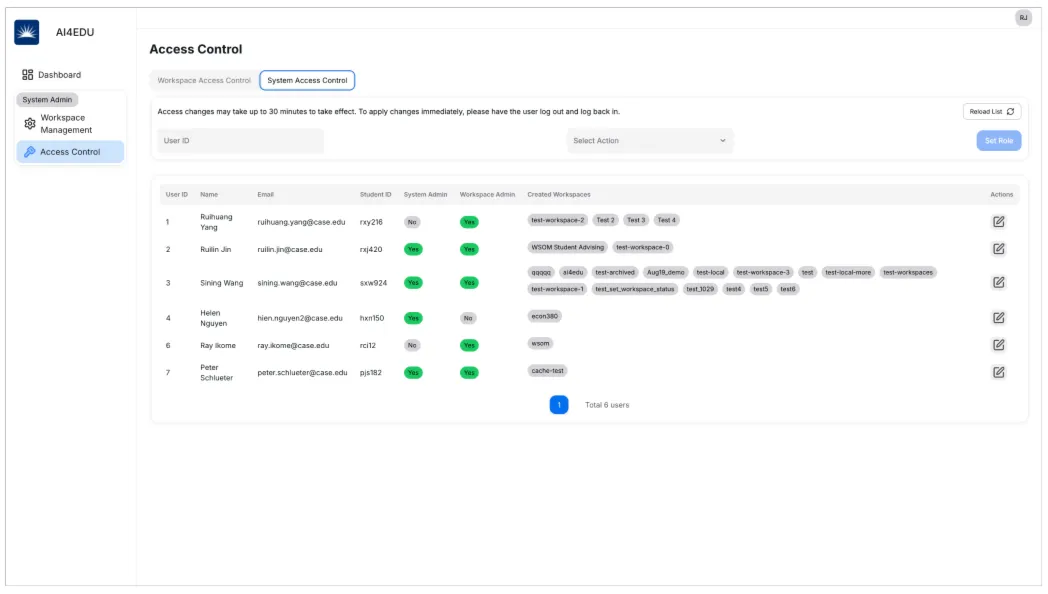The height and width of the screenshot is (594, 1048).
Task: Click Sining Wang's System Admin Yes badge
Action: (413, 283)
